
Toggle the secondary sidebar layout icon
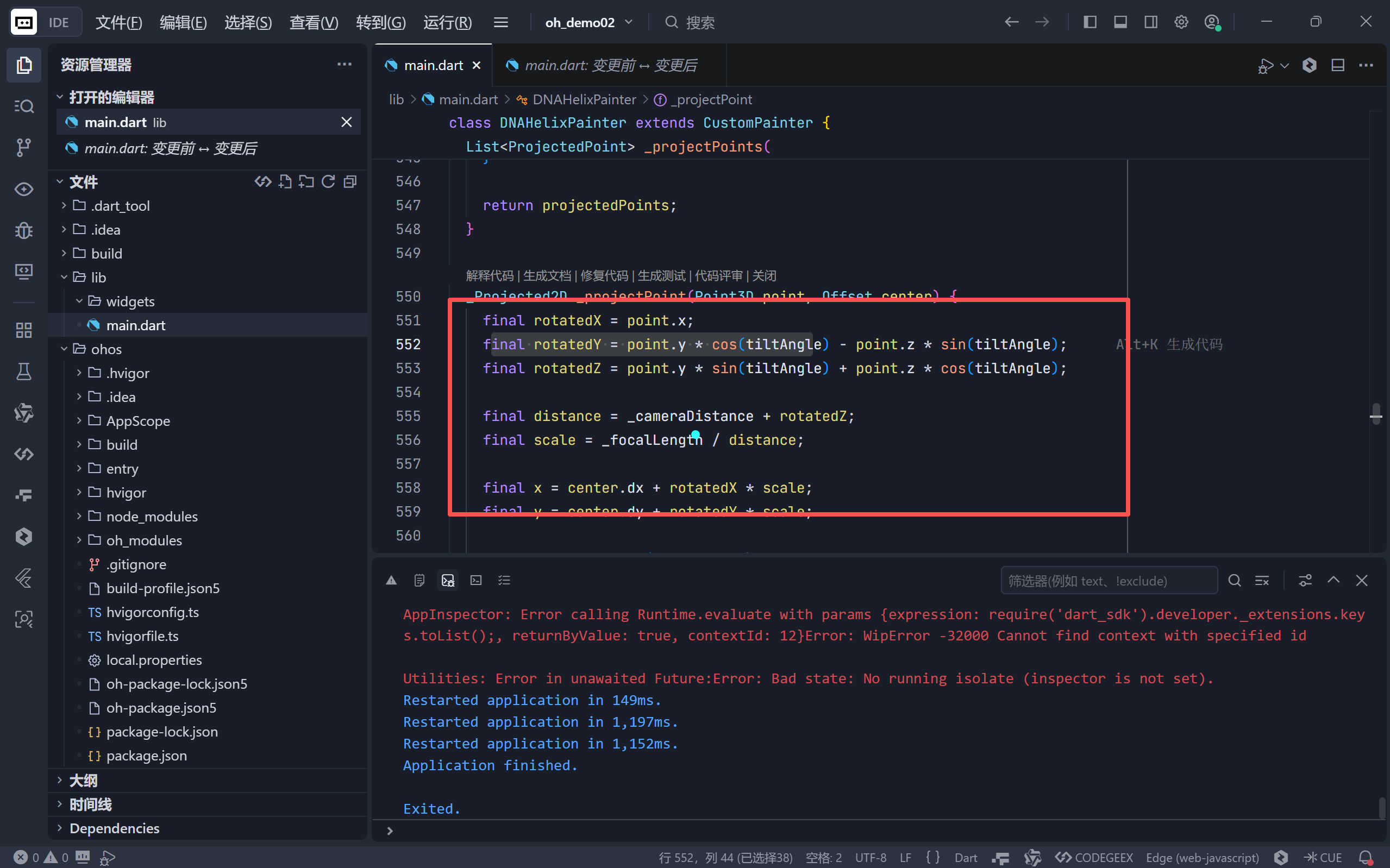(1150, 22)
